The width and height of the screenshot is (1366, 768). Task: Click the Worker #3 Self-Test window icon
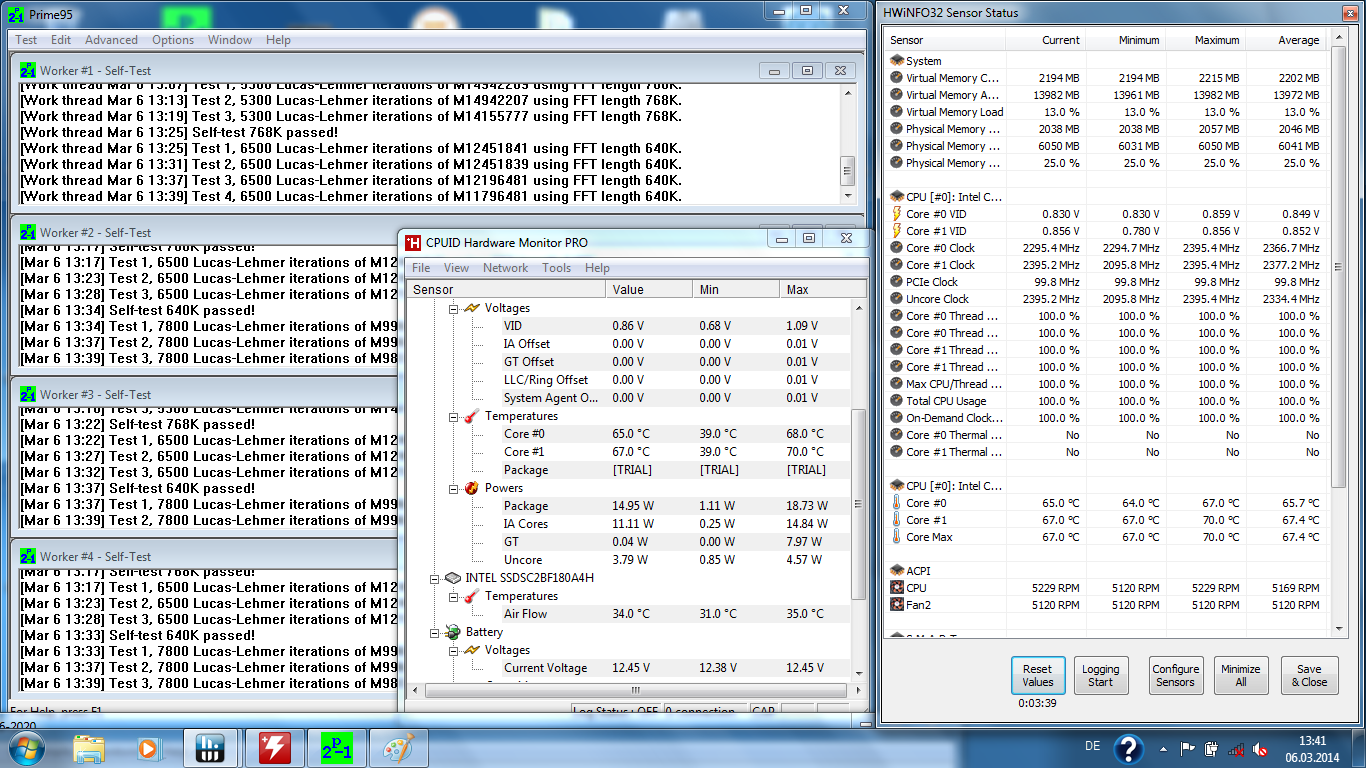[x=28, y=394]
